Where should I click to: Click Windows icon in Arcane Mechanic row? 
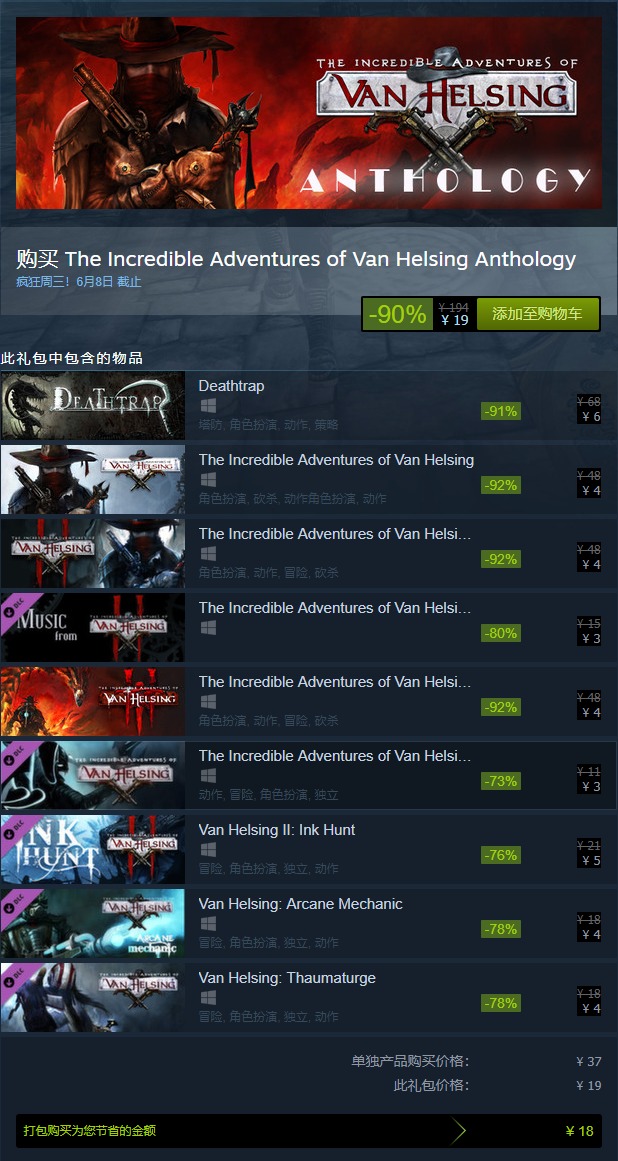click(208, 923)
